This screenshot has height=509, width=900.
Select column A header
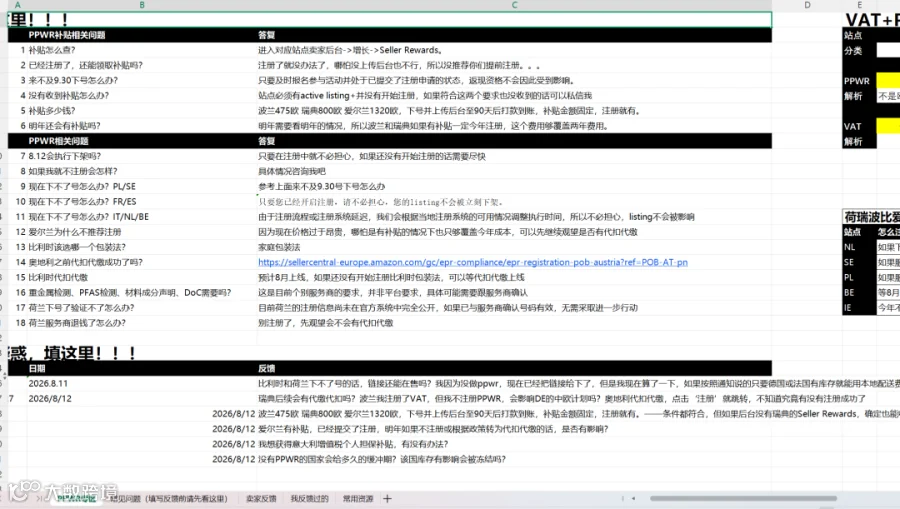[17, 5]
